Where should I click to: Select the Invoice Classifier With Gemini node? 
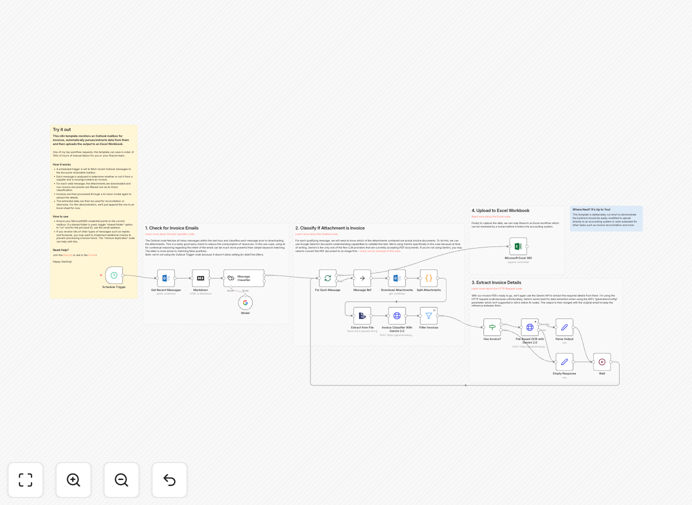(x=397, y=316)
